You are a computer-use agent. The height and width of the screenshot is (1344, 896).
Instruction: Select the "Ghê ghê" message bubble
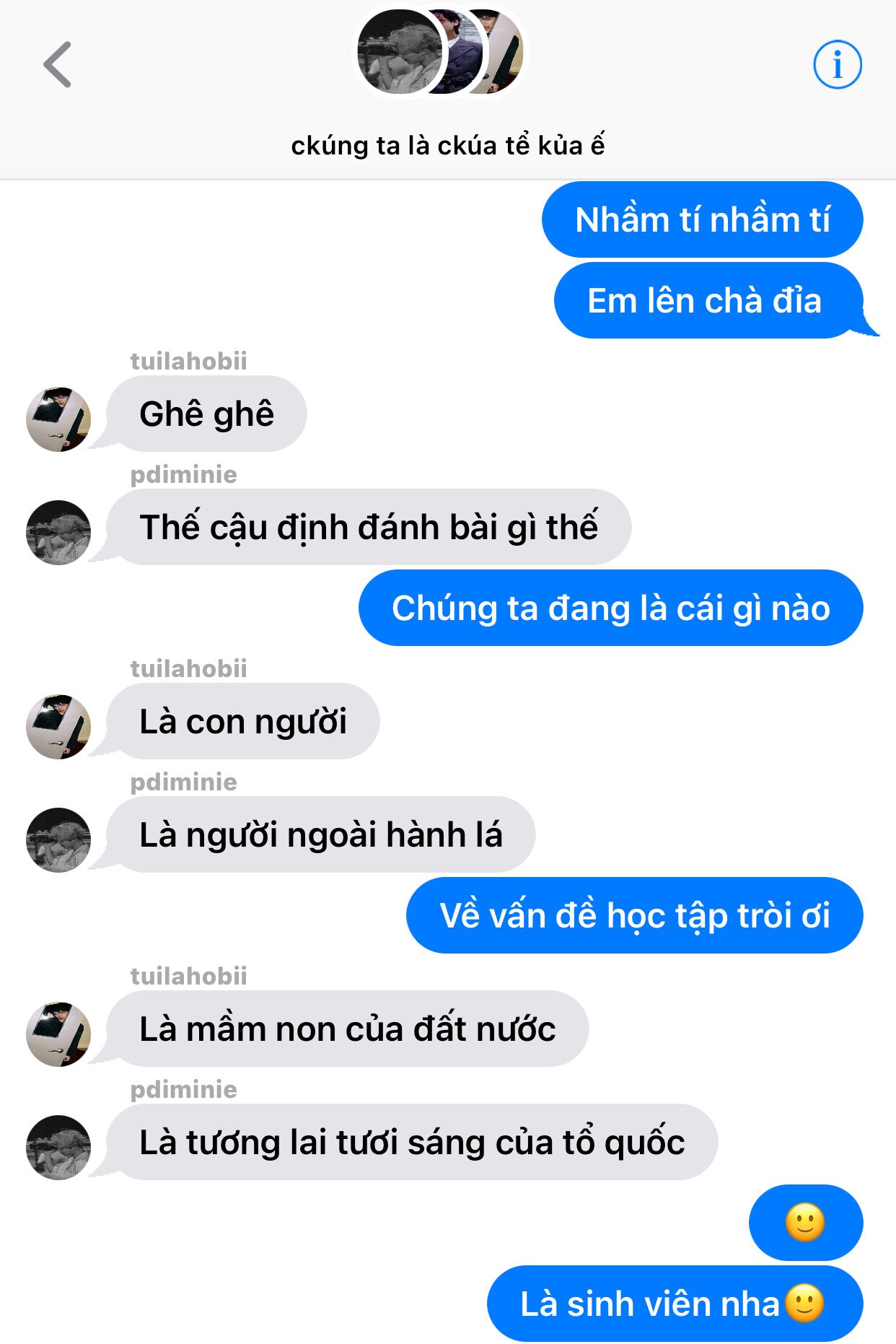(206, 414)
